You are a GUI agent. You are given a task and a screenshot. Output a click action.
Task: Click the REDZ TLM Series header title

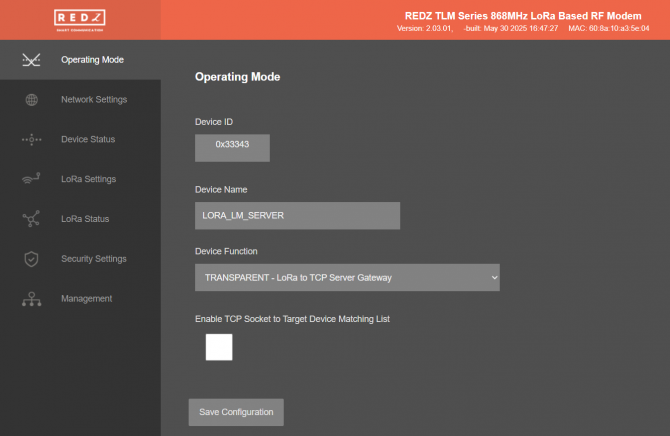(x=523, y=16)
